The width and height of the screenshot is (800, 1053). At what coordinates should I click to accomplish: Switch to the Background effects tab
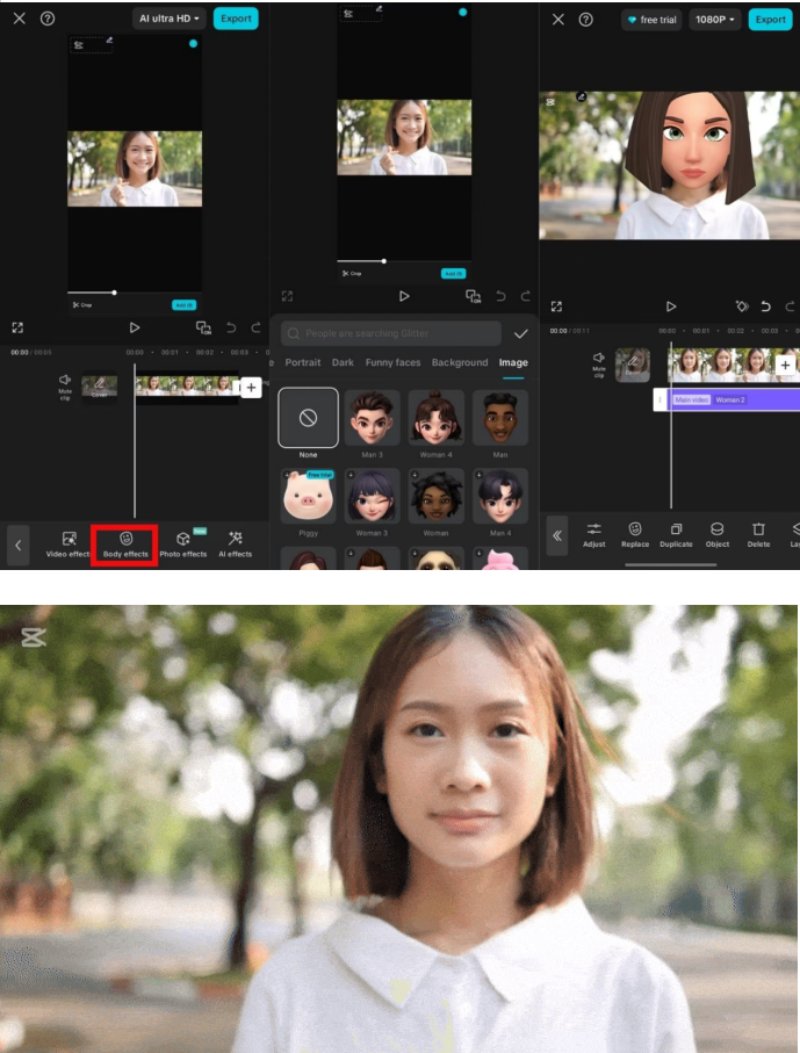[460, 362]
